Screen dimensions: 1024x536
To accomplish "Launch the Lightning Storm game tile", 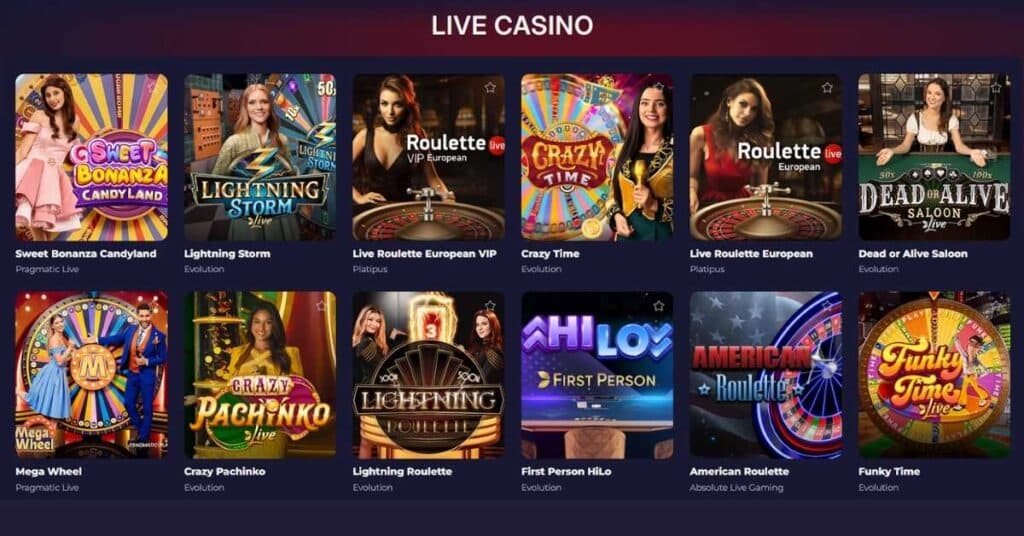I will 260,157.
